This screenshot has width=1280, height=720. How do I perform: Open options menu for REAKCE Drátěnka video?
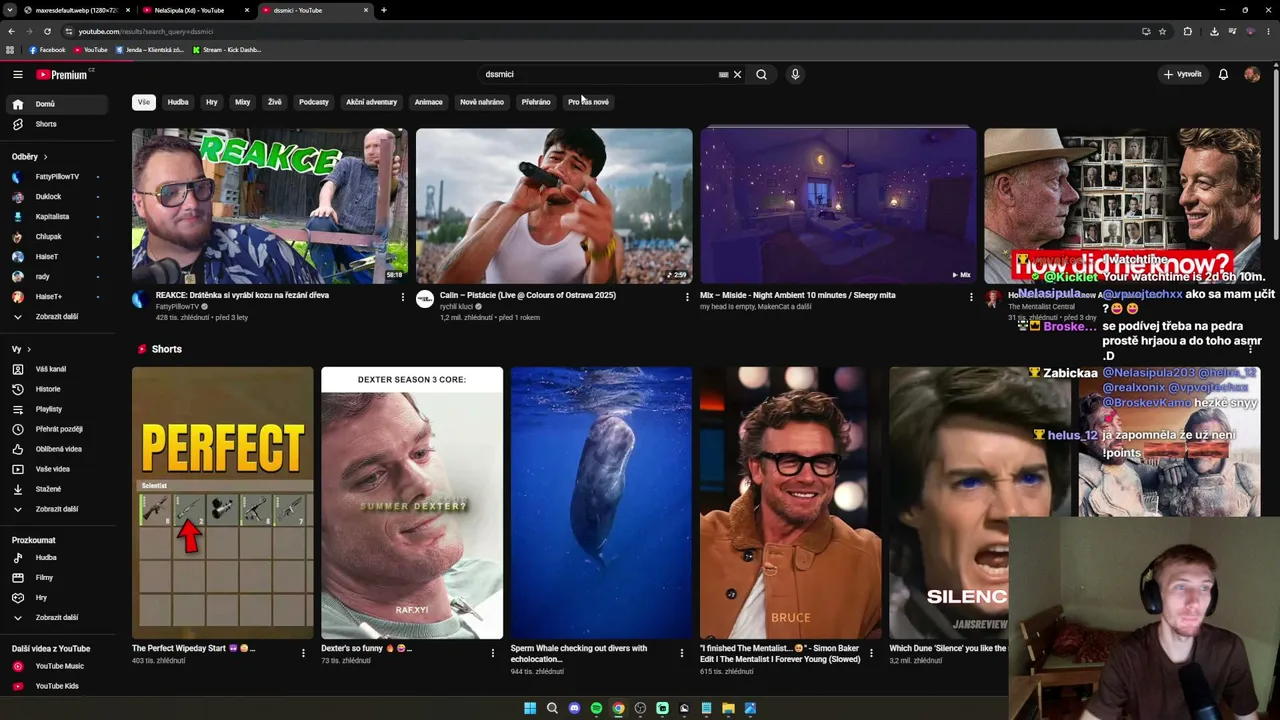point(403,297)
